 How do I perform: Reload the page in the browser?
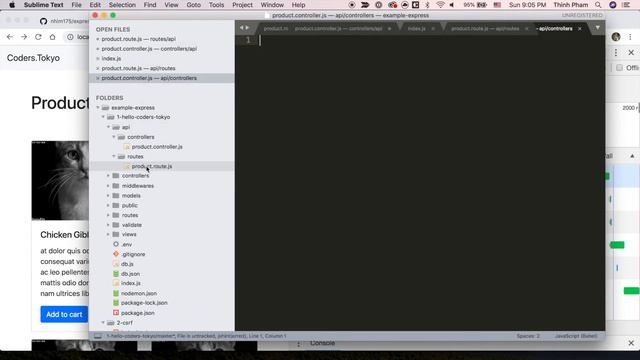point(38,37)
